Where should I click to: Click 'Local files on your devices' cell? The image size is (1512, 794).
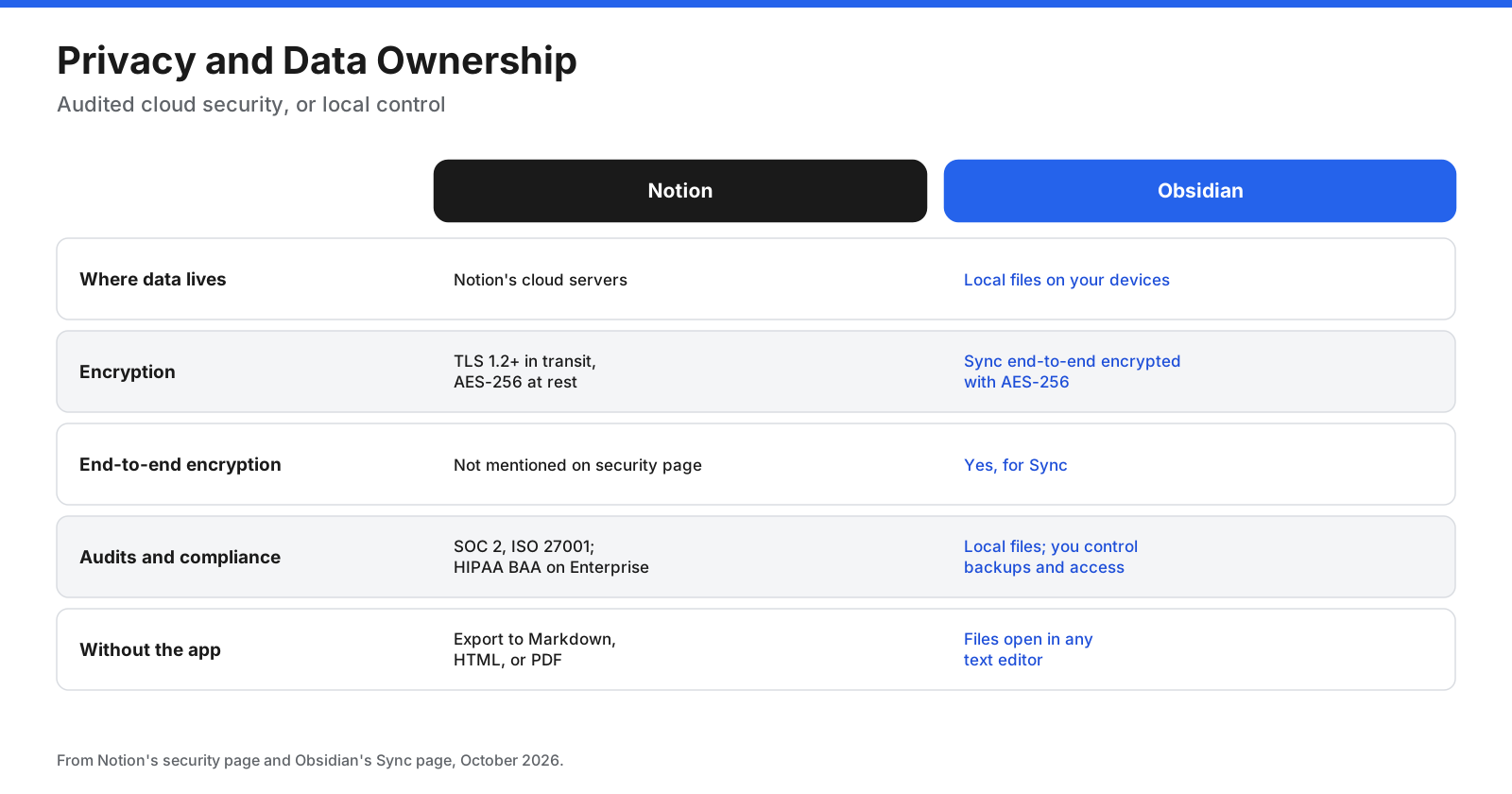(1067, 280)
